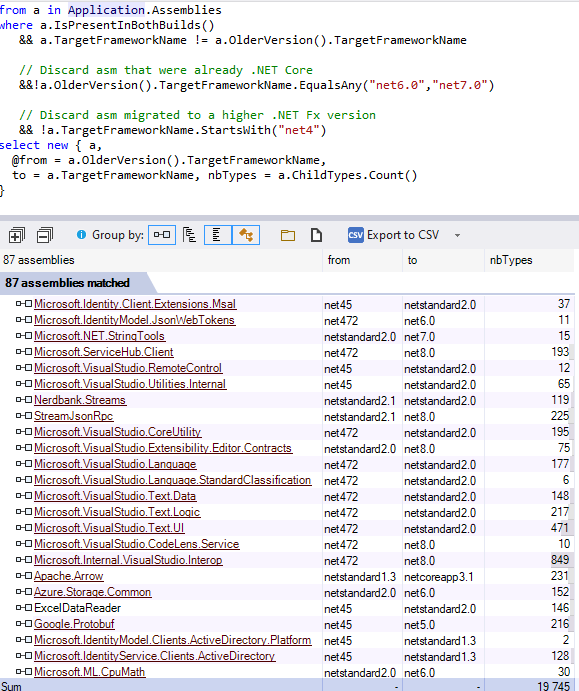This screenshot has width=579, height=691.
Task: Click the '87 assemblies matched' tab
Action: [x=75, y=282]
